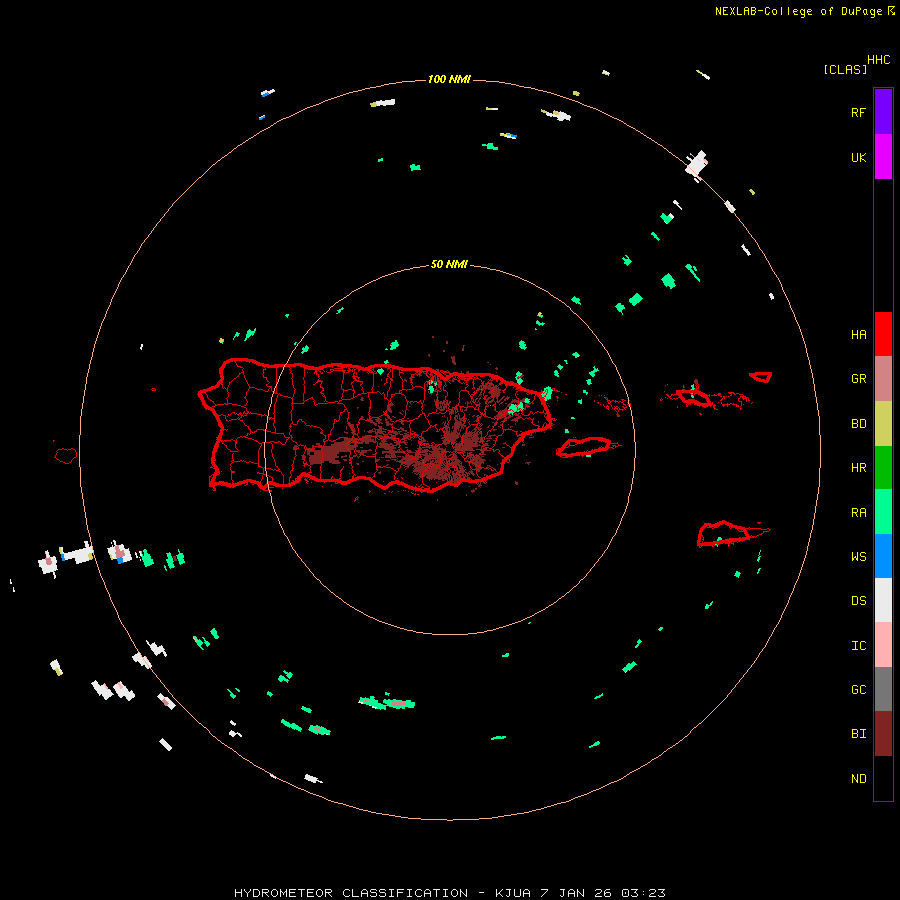Click the BI brown legend swatch
Screen dimensions: 900x900
[883, 734]
